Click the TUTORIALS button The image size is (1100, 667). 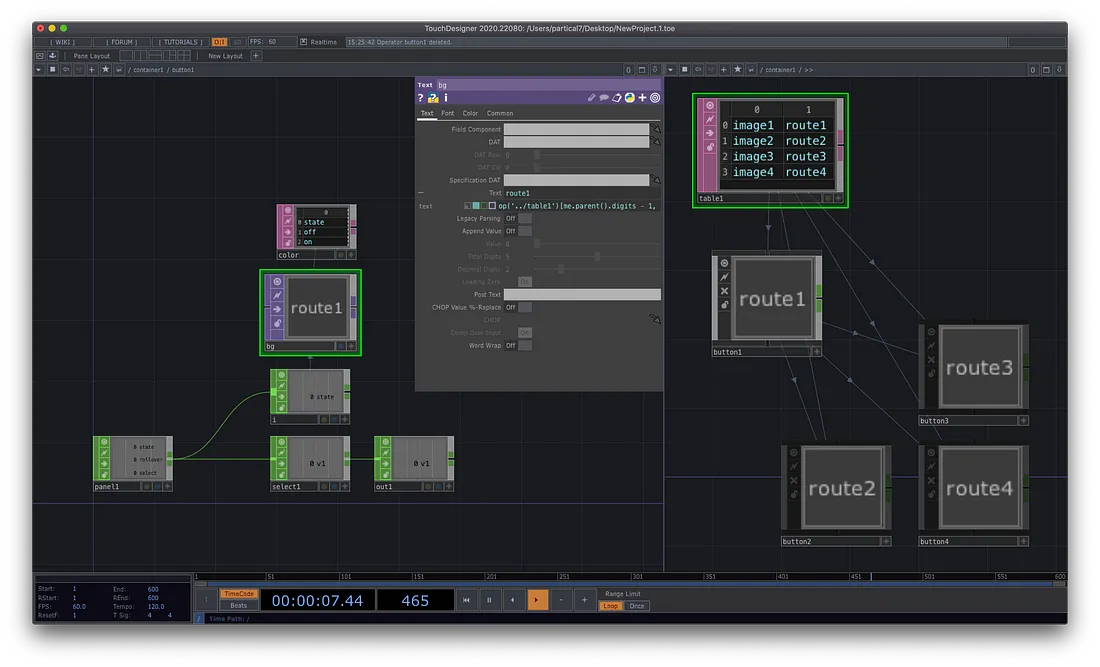click(x=181, y=42)
